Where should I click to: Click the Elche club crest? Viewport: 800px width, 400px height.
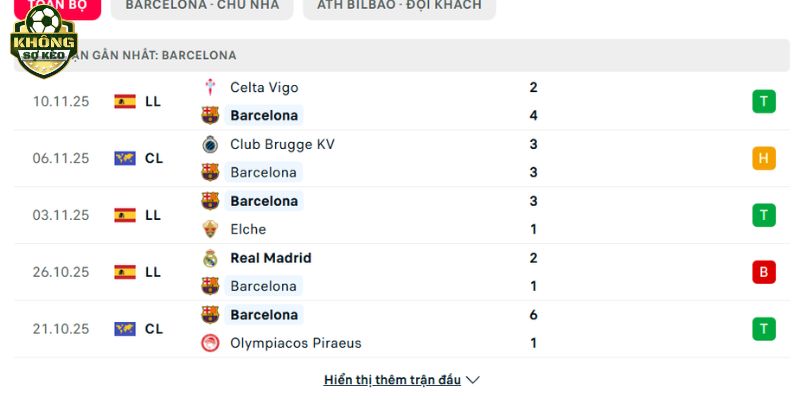tap(210, 229)
